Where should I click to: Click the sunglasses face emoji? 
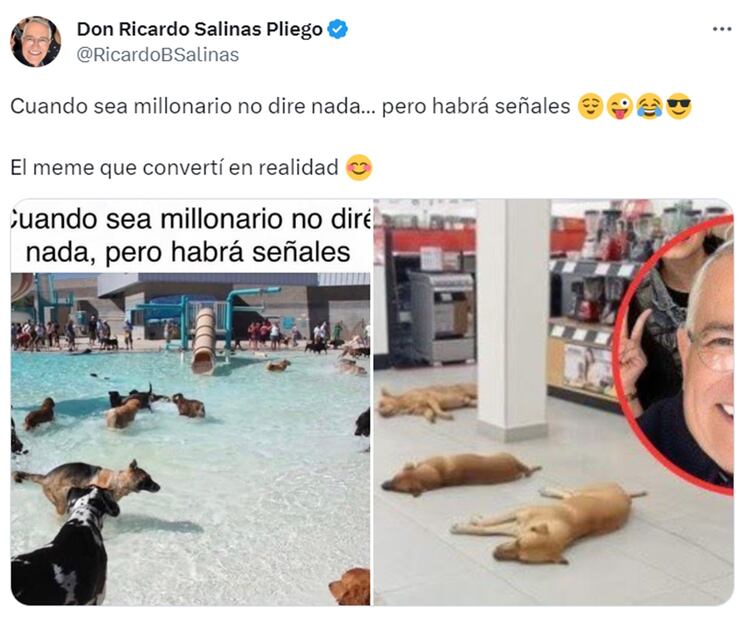tap(678, 106)
